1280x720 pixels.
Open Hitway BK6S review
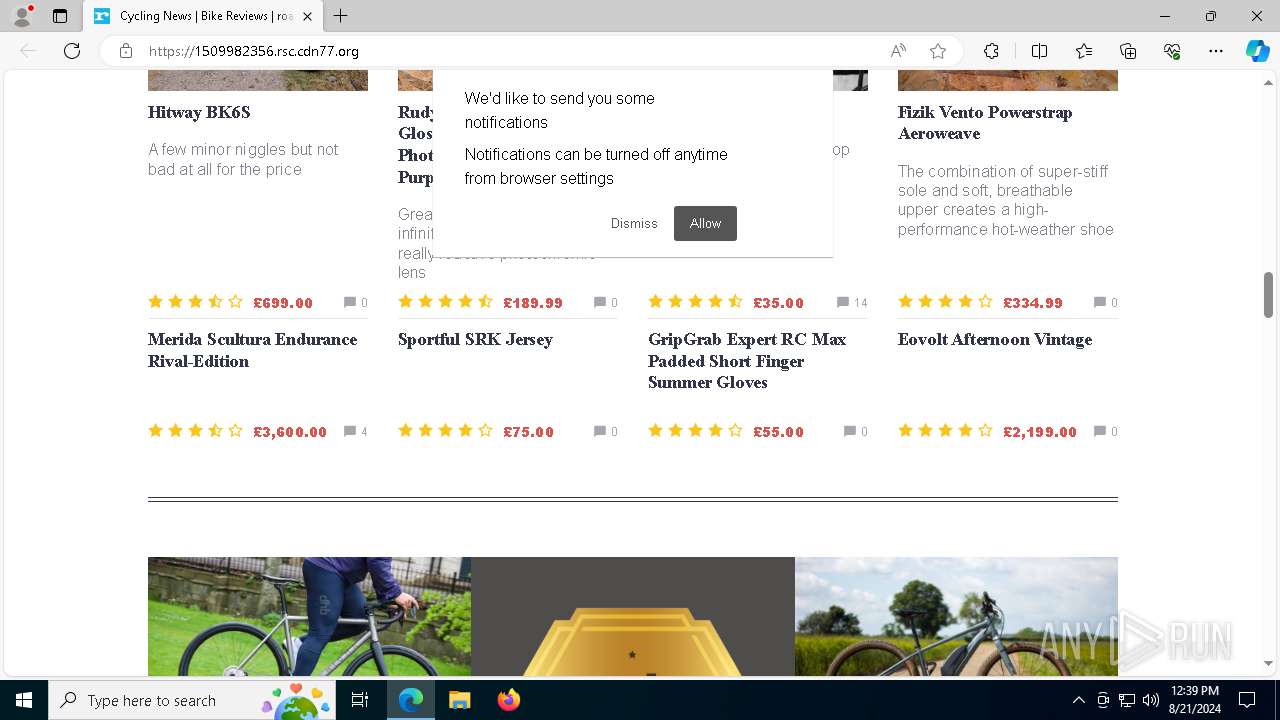pyautogui.click(x=199, y=112)
